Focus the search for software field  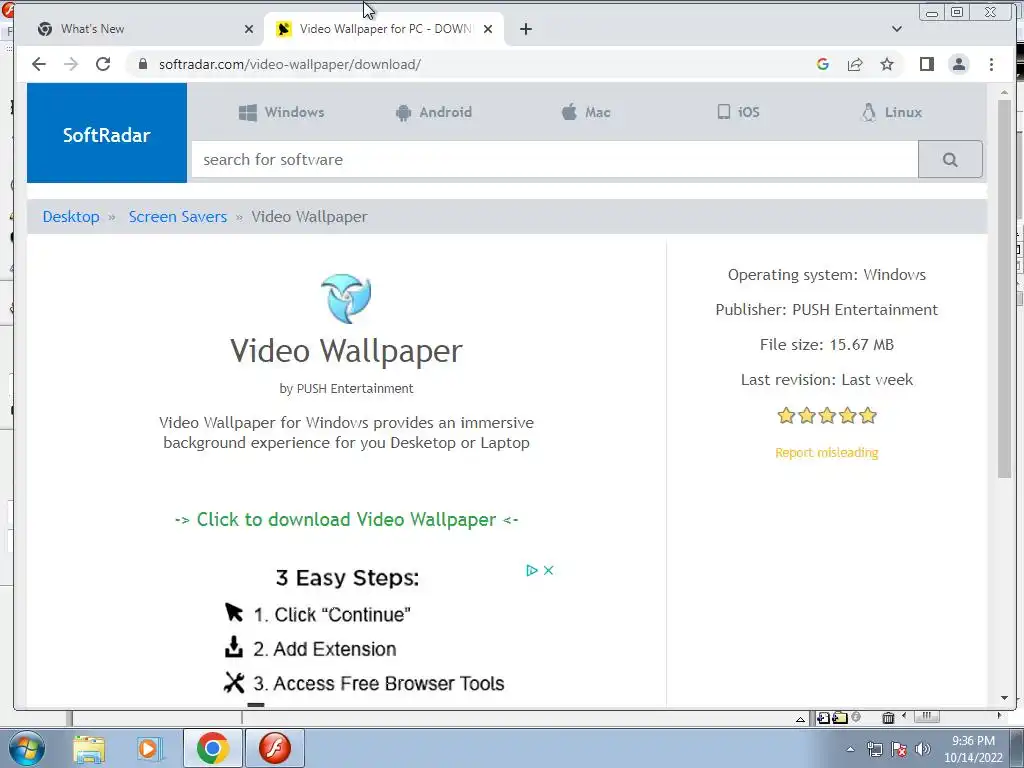click(554, 159)
